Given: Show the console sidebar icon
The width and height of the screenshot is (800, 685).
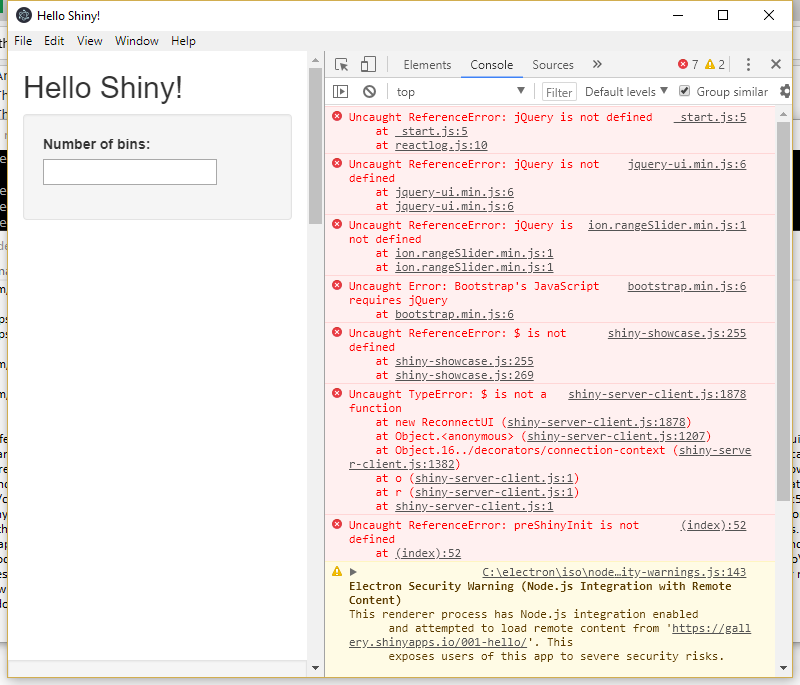Looking at the screenshot, I should point(341,91).
